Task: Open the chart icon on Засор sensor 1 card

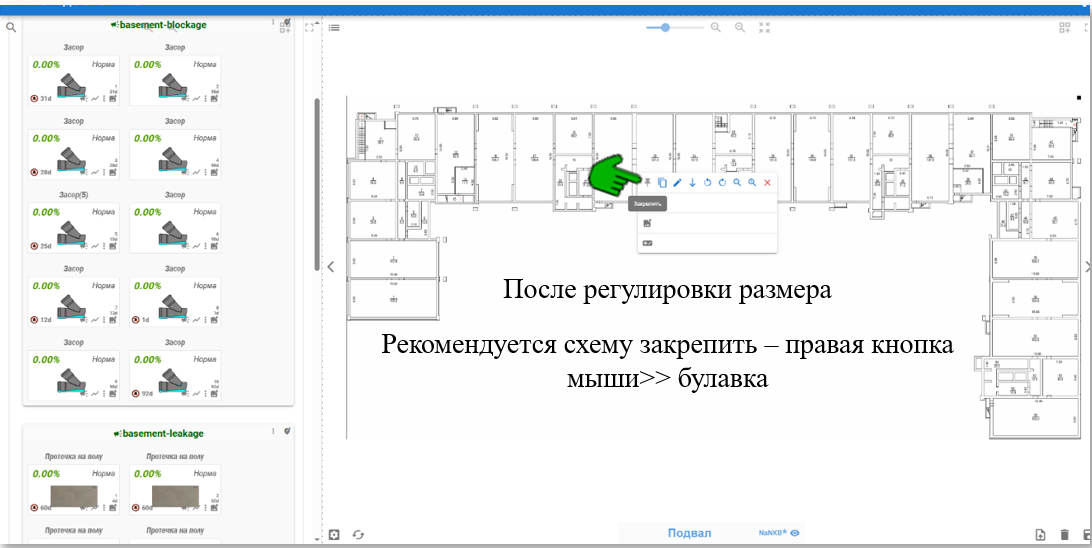Action: pyautogui.click(x=95, y=99)
